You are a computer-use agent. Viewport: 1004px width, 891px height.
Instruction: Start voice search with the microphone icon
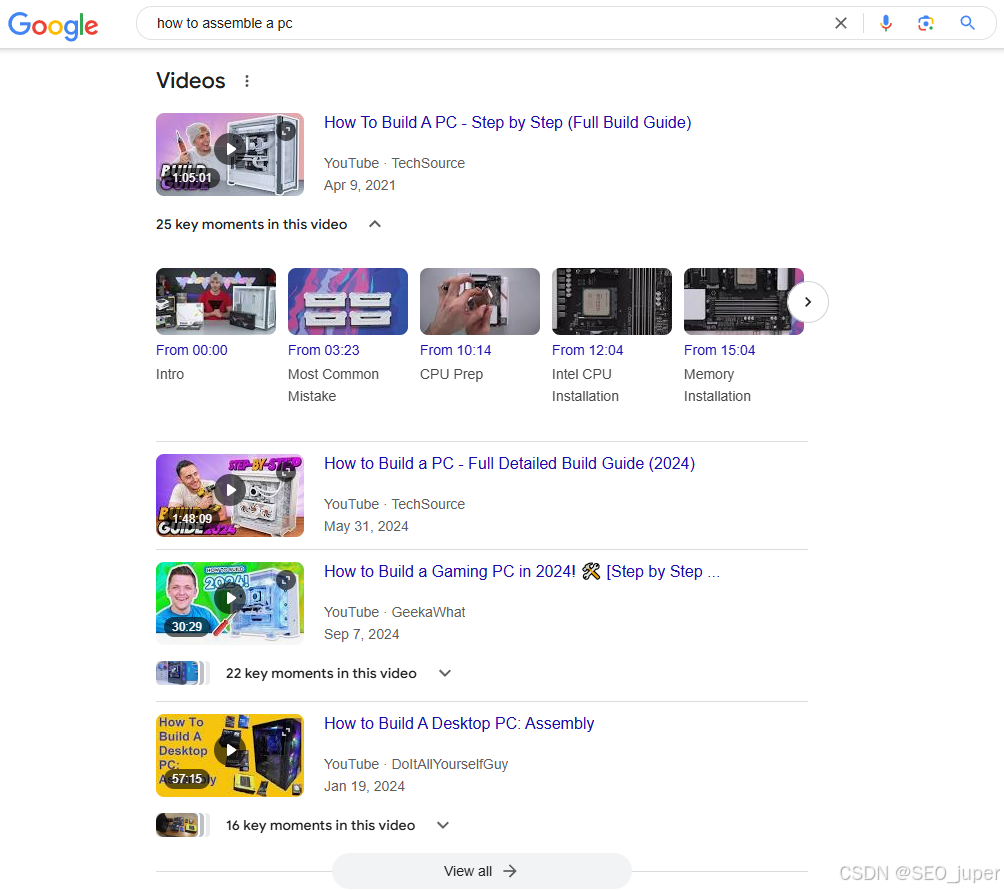886,24
